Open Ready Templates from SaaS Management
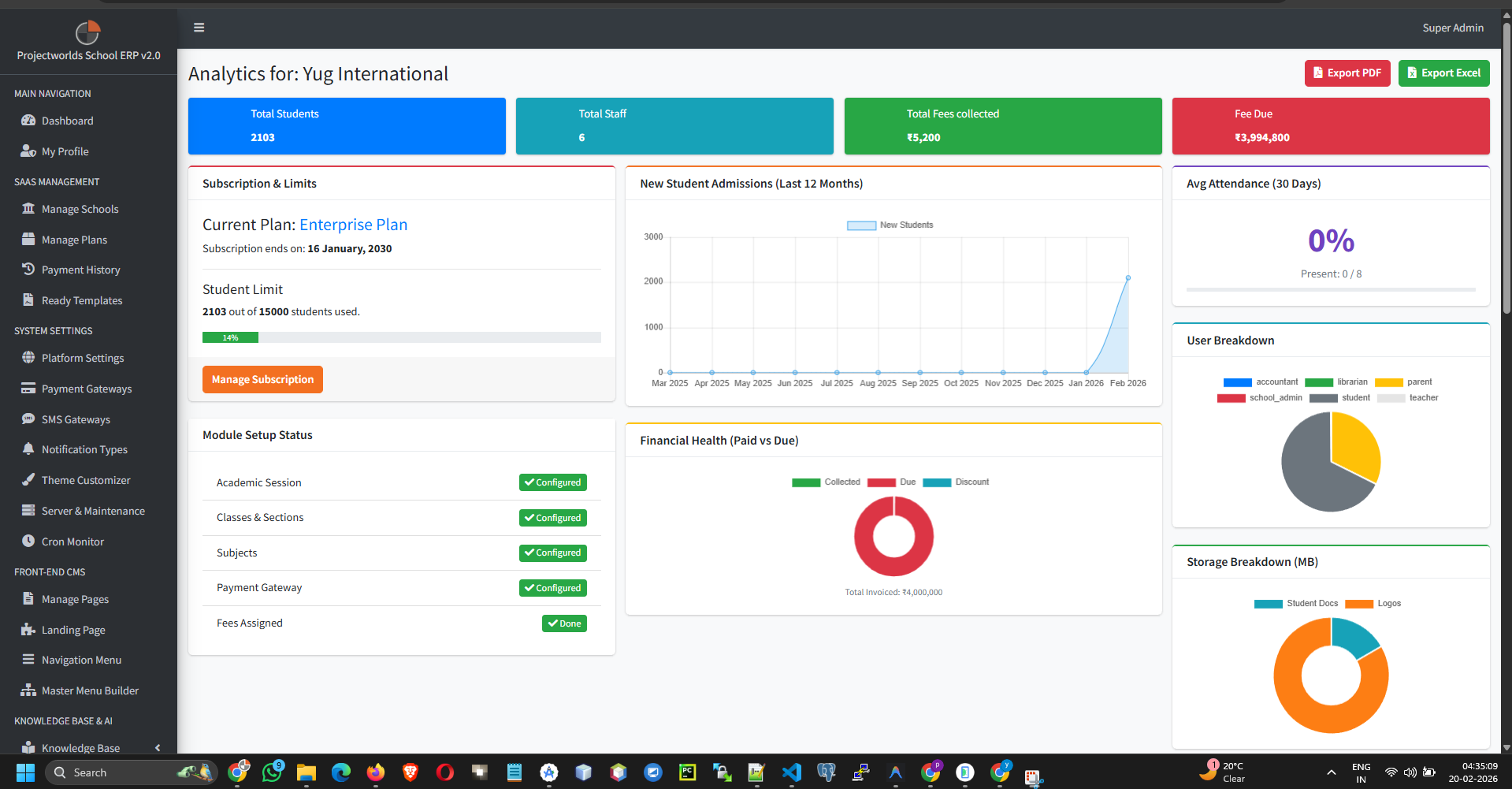This screenshot has width=1512, height=789. (x=82, y=300)
